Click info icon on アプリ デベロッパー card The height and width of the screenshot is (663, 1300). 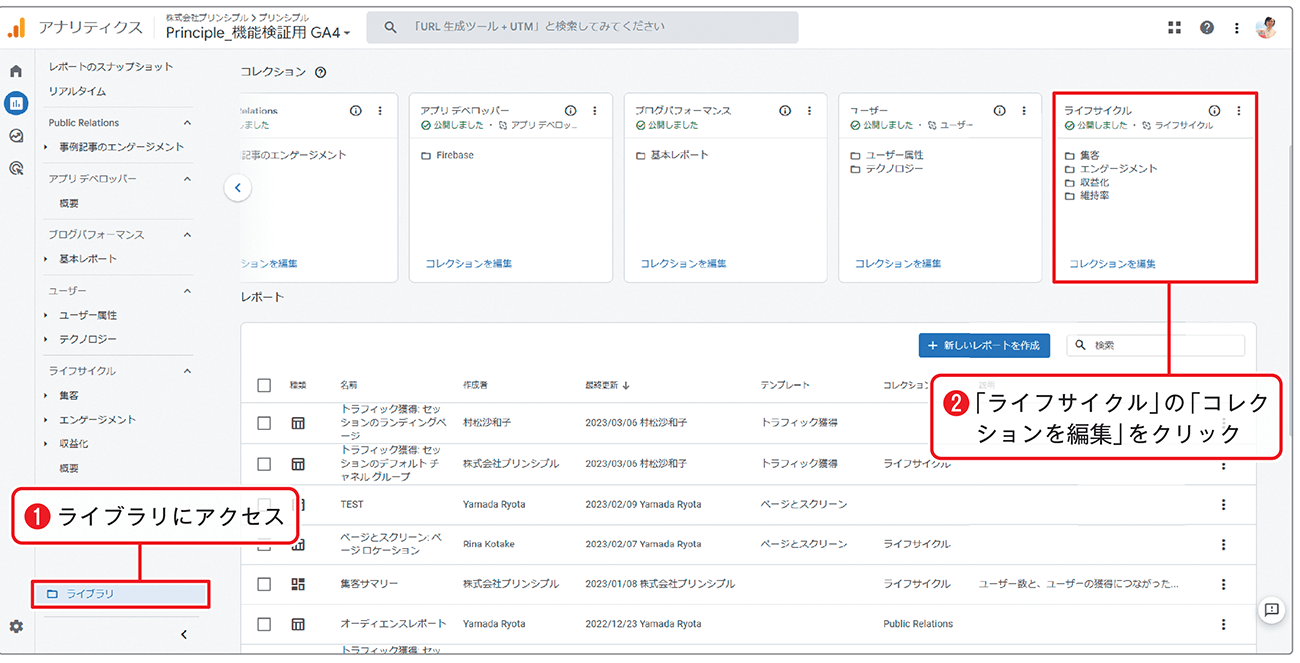[570, 111]
